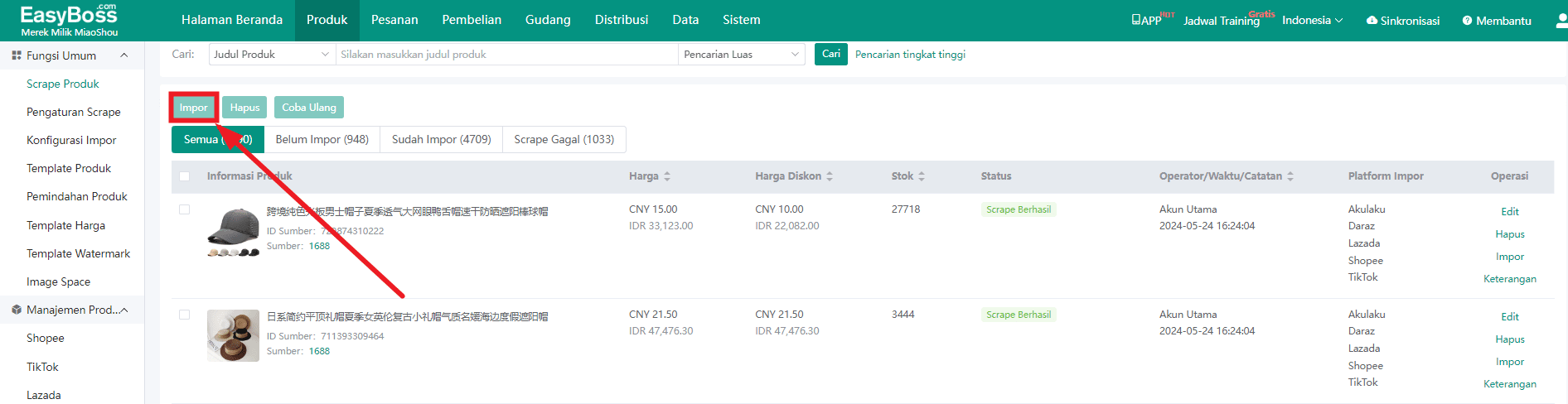1568x404 pixels.
Task: Open Template Harga in sidebar
Action: (66, 225)
